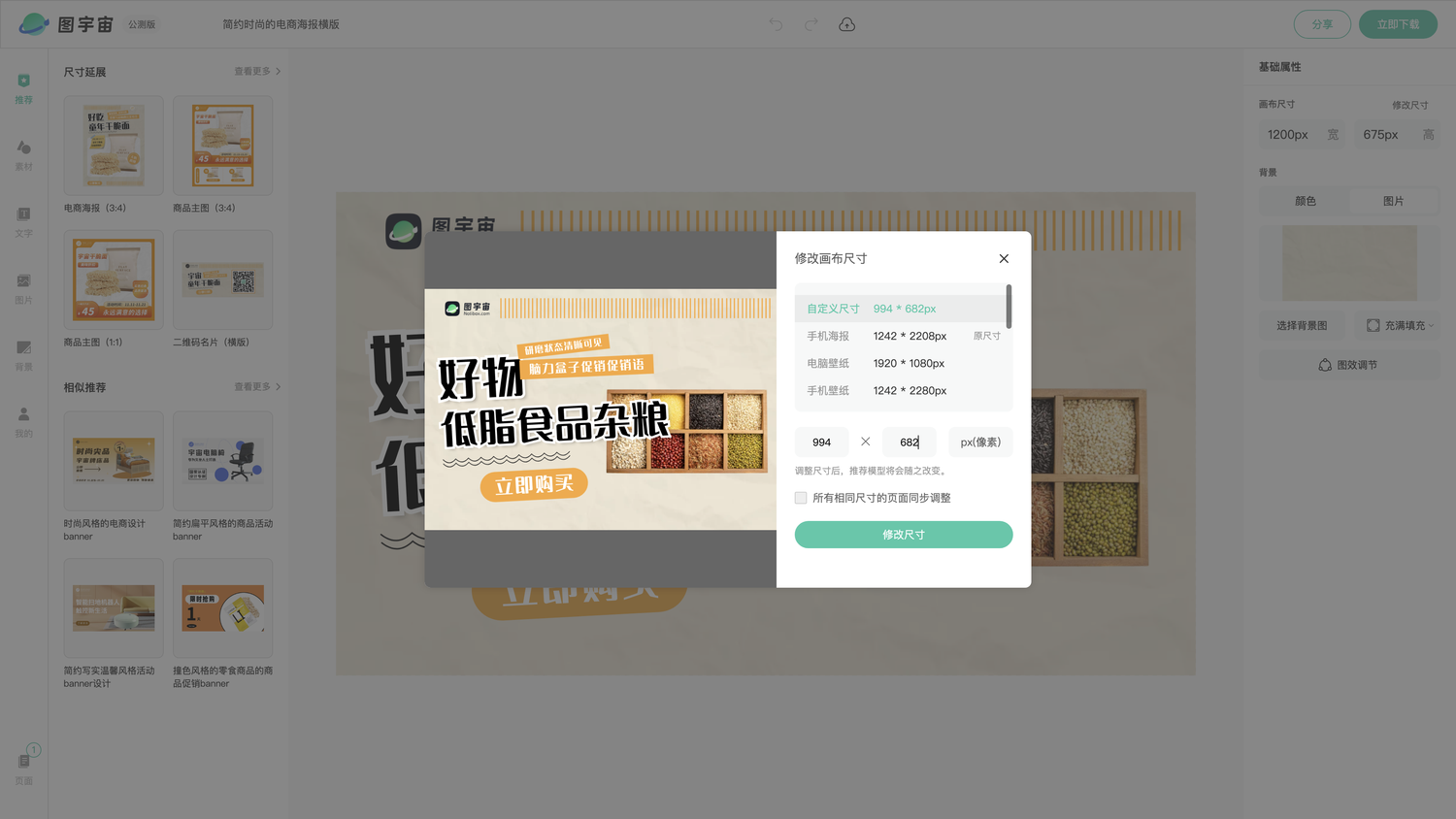Click the redo arrow icon
The height and width of the screenshot is (819, 1456).
pyautogui.click(x=811, y=24)
